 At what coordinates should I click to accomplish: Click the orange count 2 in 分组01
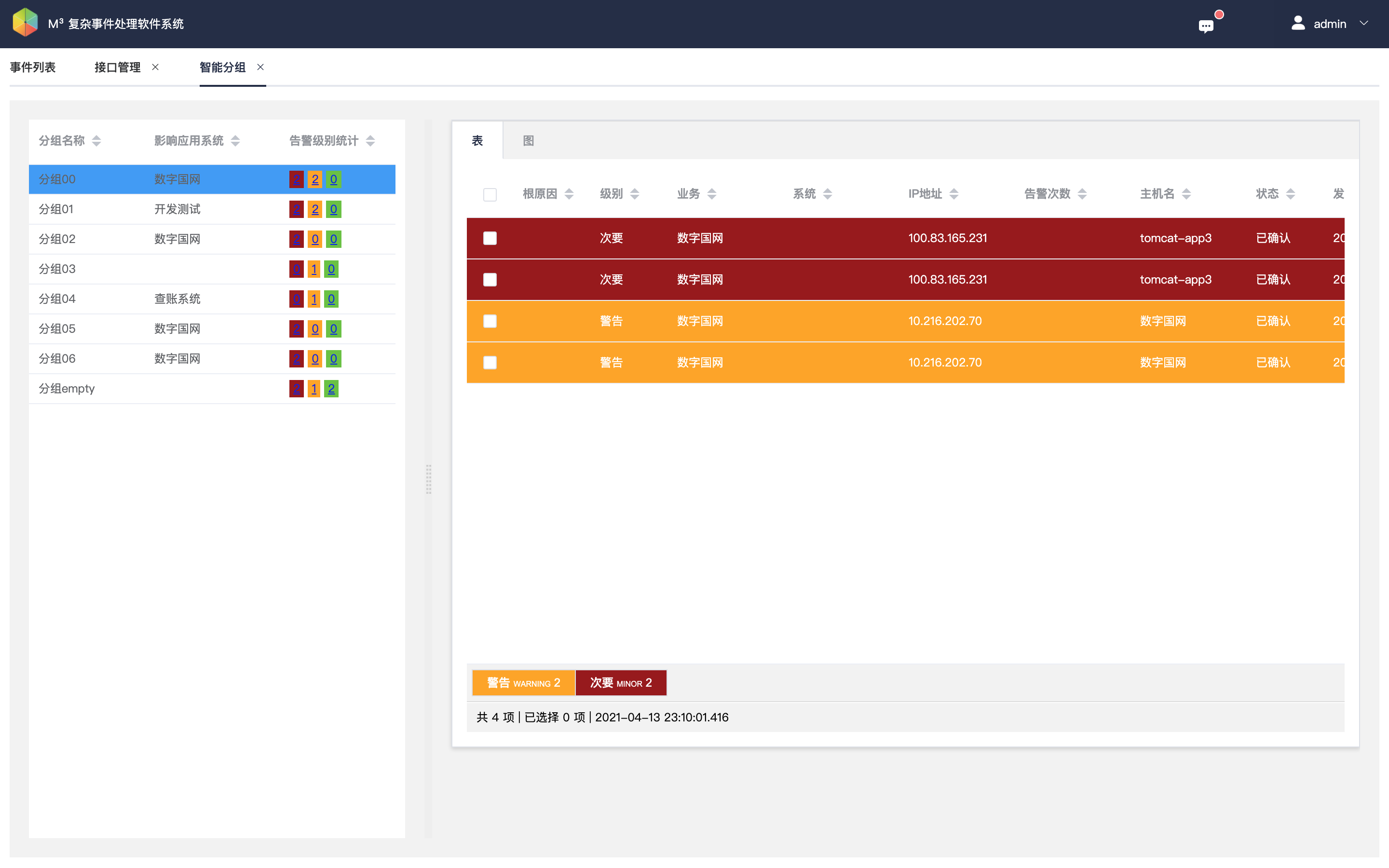[x=314, y=209]
